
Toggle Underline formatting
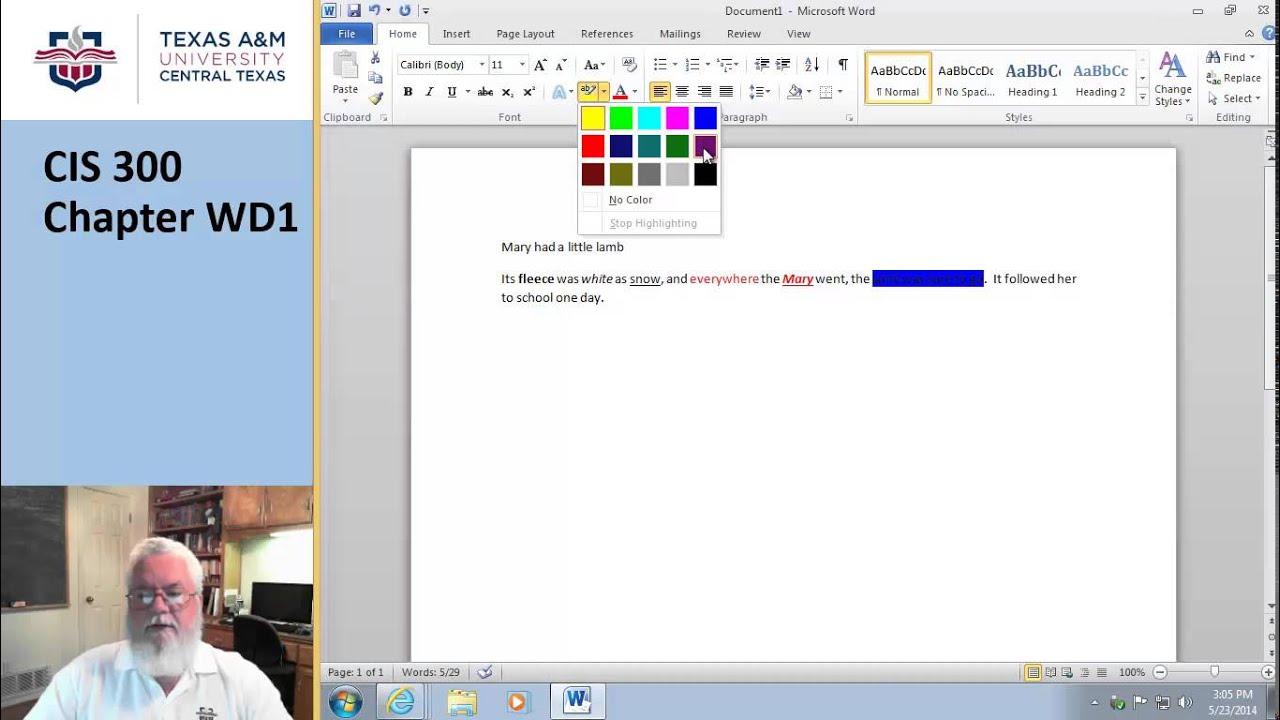coord(452,92)
